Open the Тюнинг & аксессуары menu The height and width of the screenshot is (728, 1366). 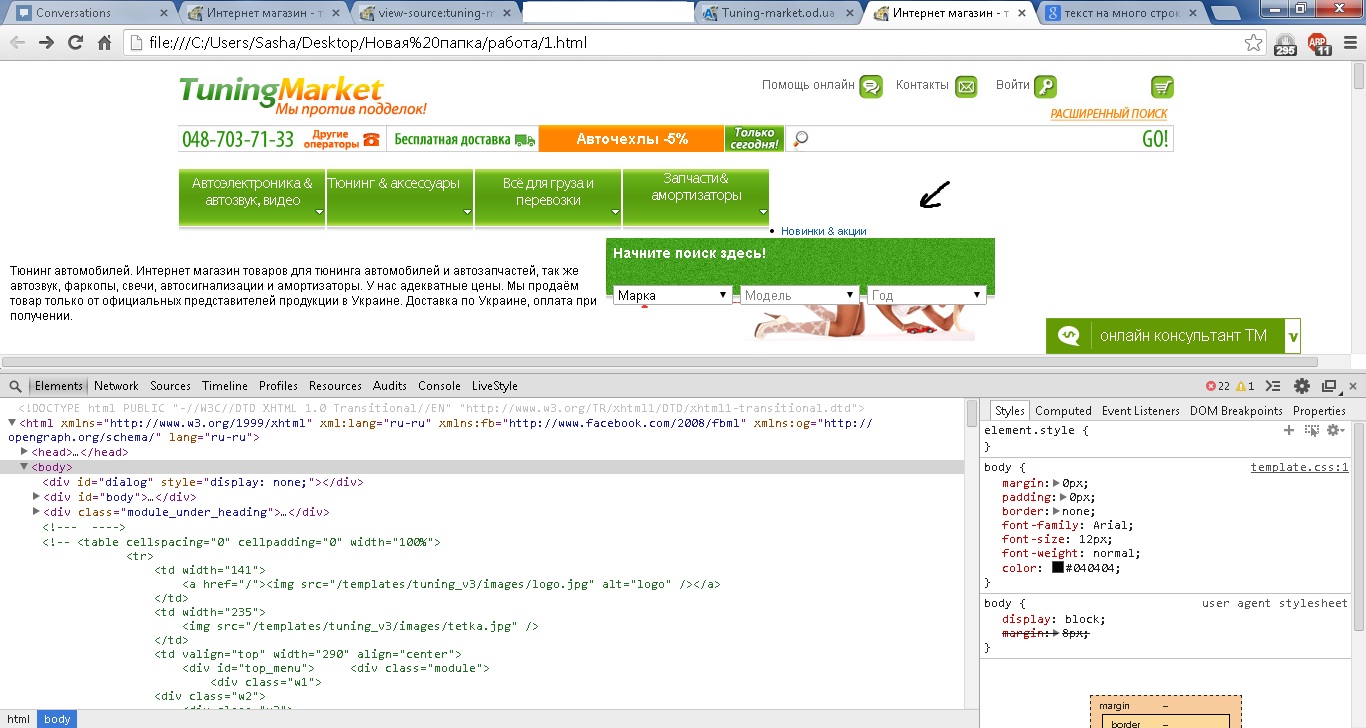[400, 198]
